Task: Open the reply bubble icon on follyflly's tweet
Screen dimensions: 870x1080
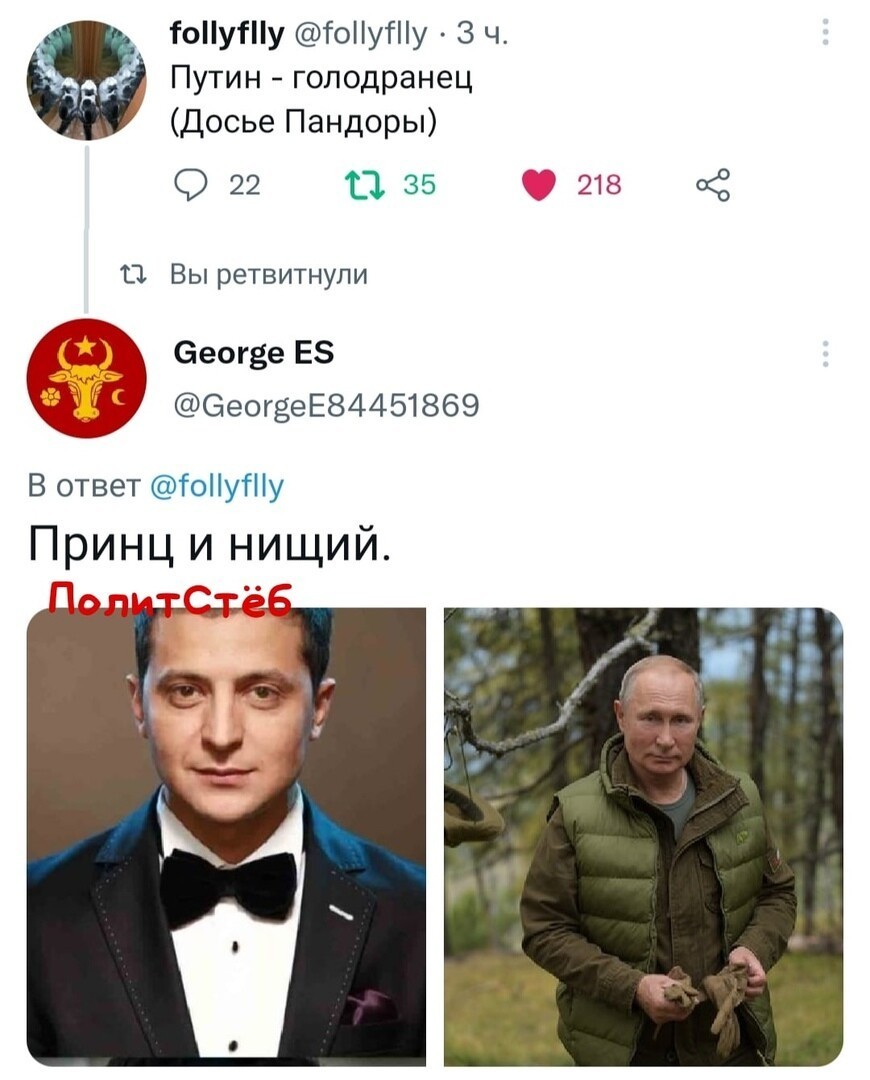Action: pos(191,185)
